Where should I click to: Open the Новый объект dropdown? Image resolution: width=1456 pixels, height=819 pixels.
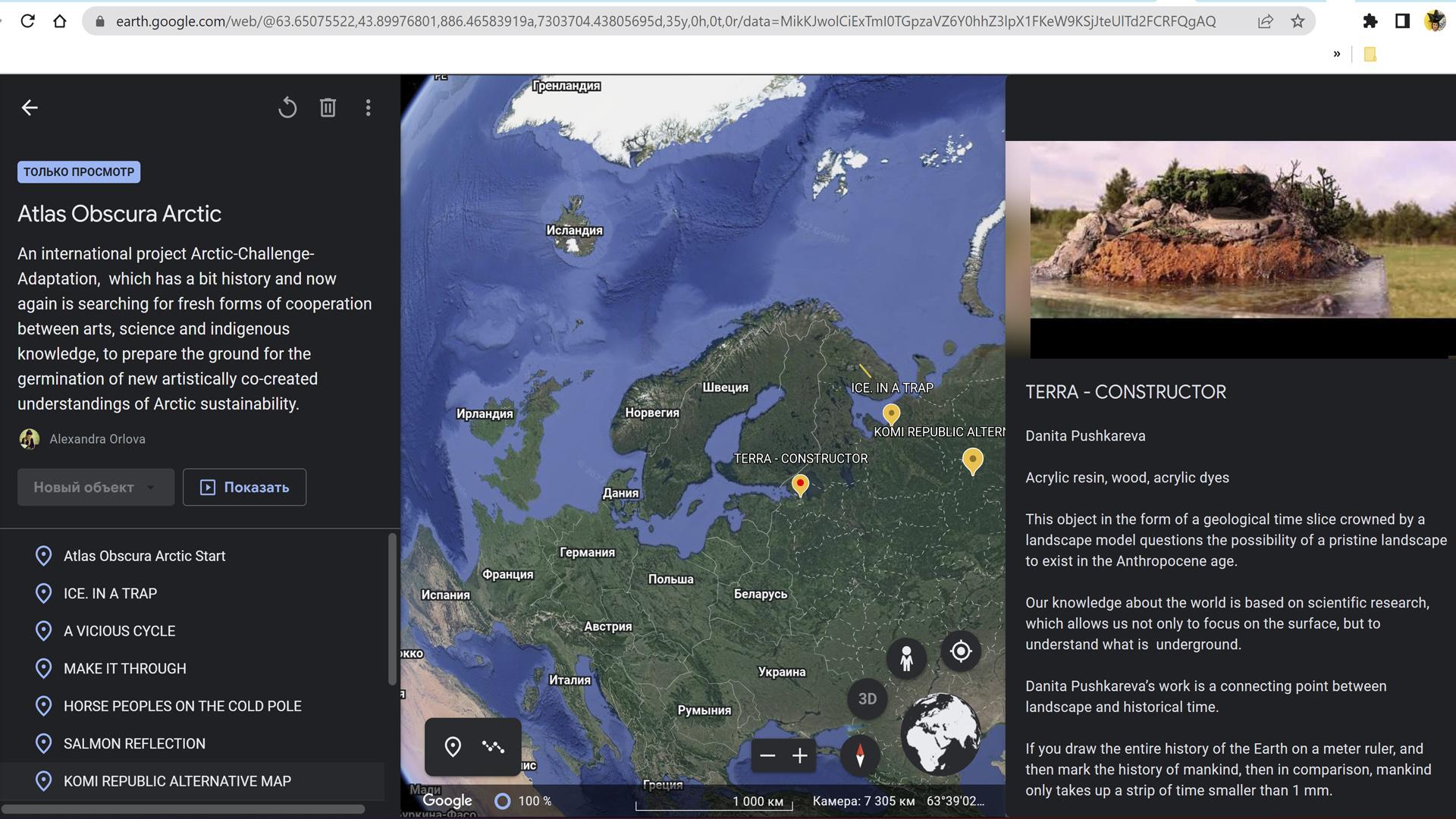pyautogui.click(x=96, y=487)
